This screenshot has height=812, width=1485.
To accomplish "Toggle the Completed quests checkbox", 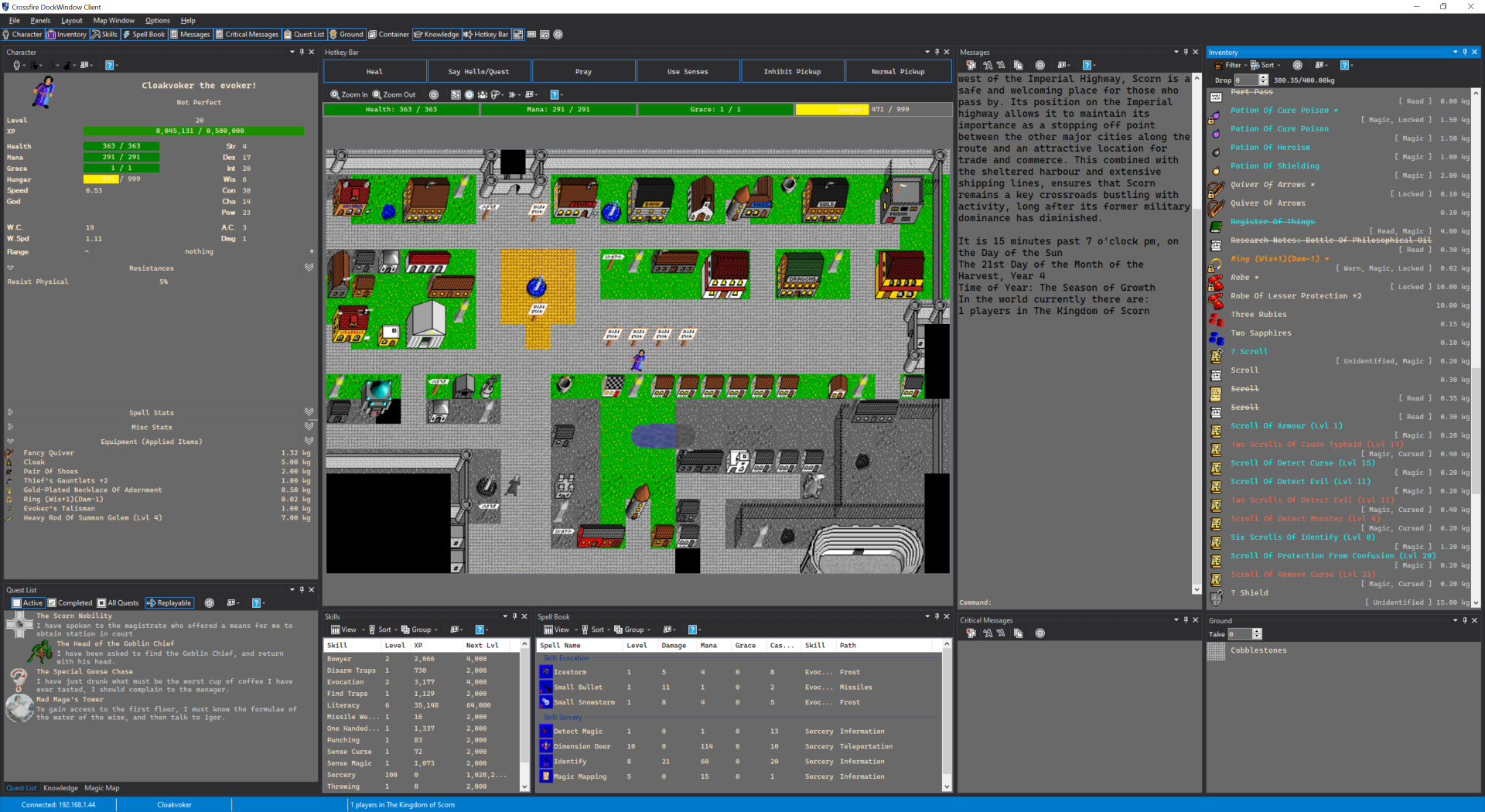I will (70, 603).
